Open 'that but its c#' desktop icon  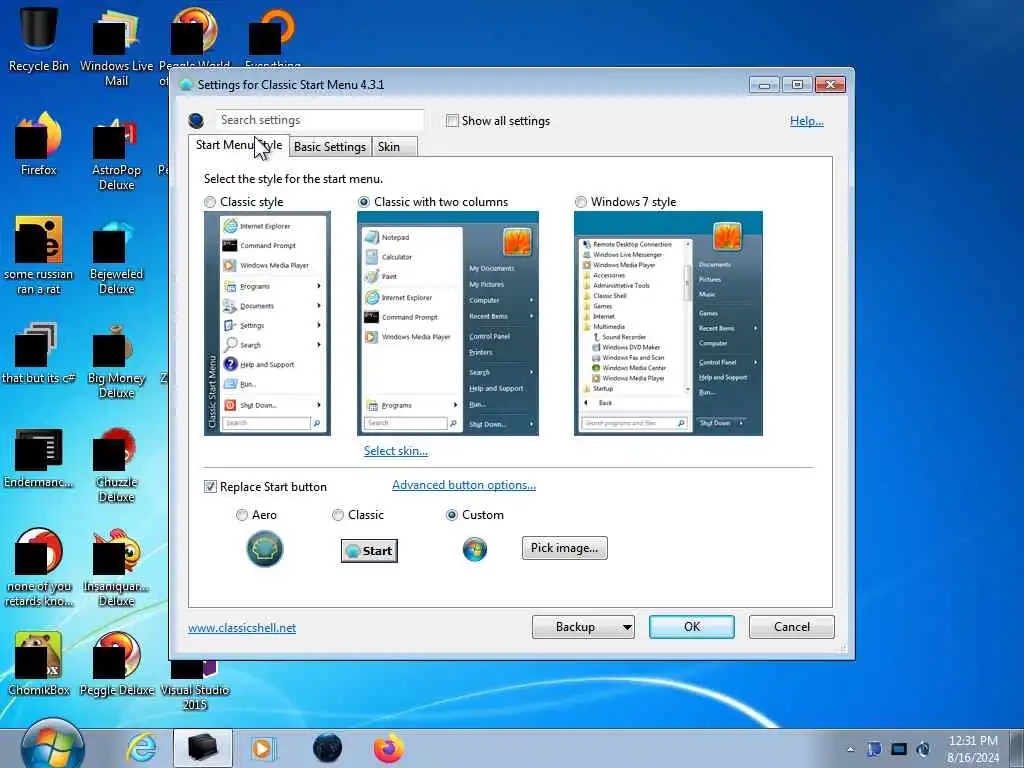39,353
